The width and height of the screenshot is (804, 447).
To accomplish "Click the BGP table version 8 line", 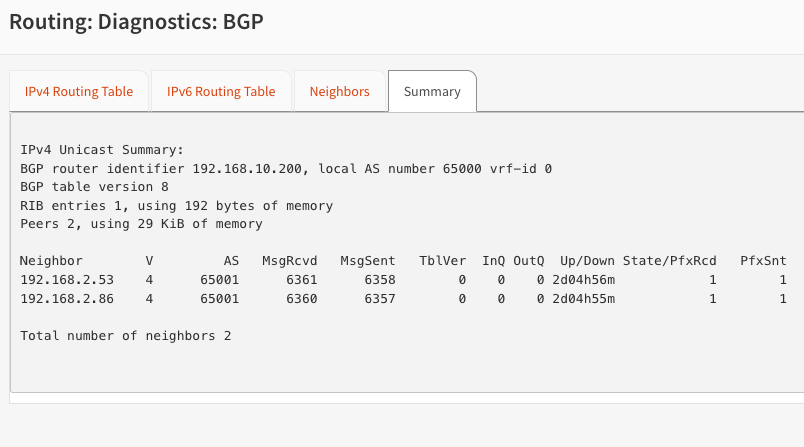I will click(x=94, y=187).
